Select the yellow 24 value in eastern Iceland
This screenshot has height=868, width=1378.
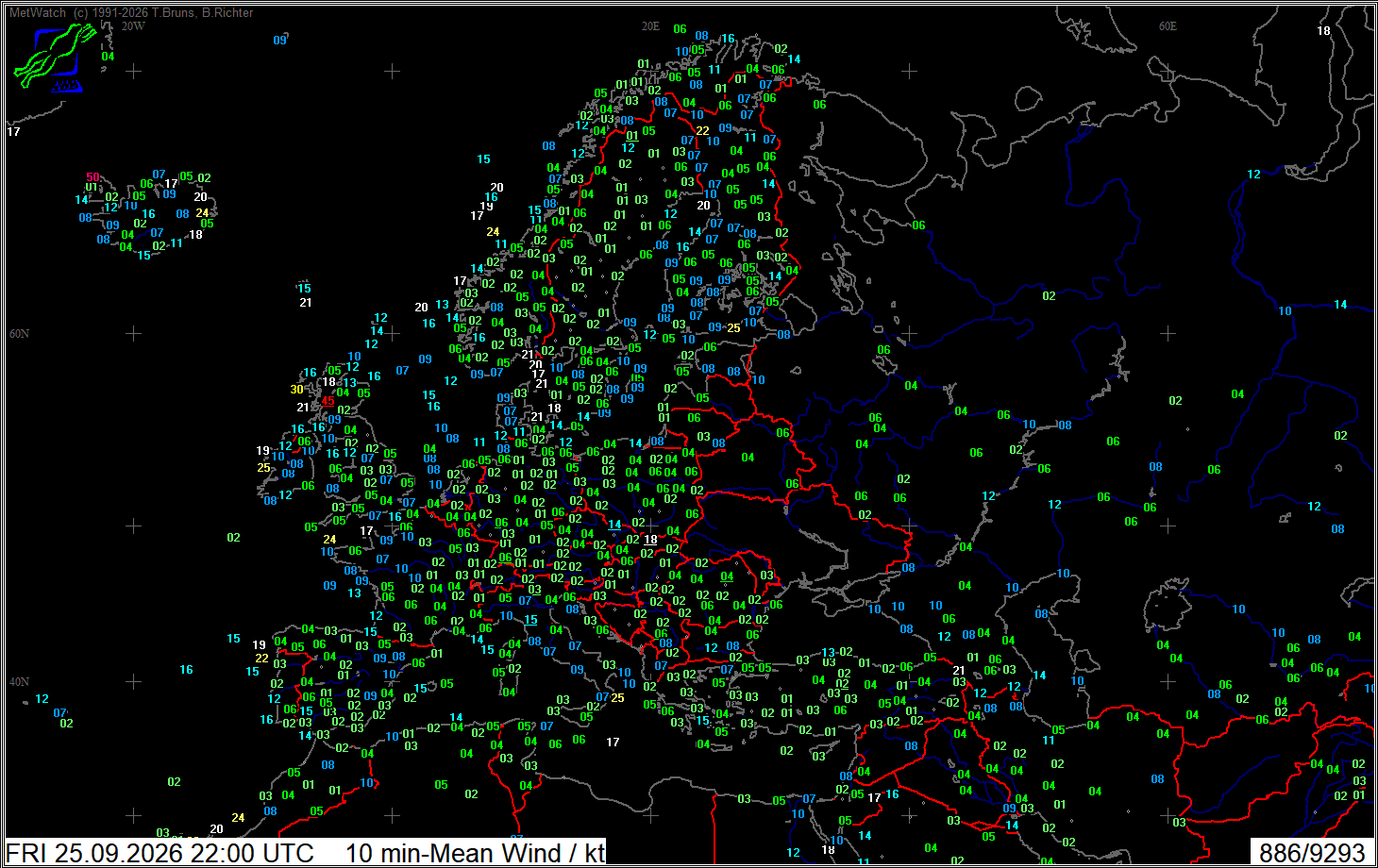tap(202, 213)
